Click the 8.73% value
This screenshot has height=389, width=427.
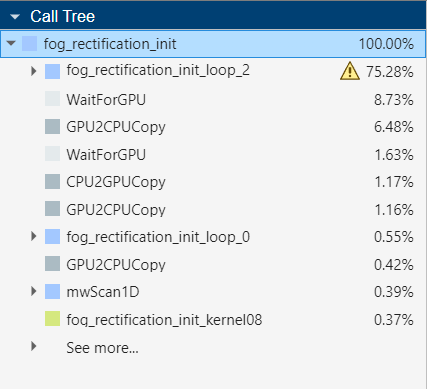[394, 99]
